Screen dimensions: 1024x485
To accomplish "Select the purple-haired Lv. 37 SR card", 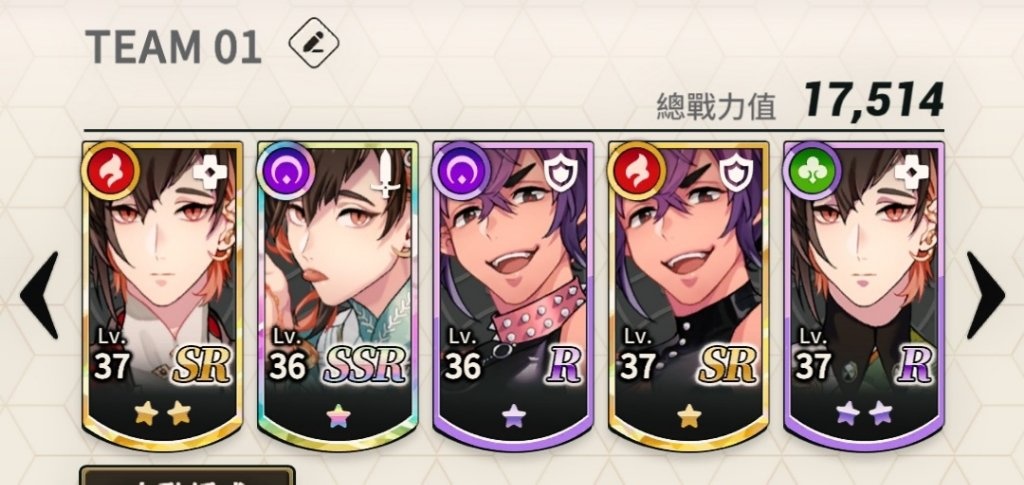I will point(688,295).
